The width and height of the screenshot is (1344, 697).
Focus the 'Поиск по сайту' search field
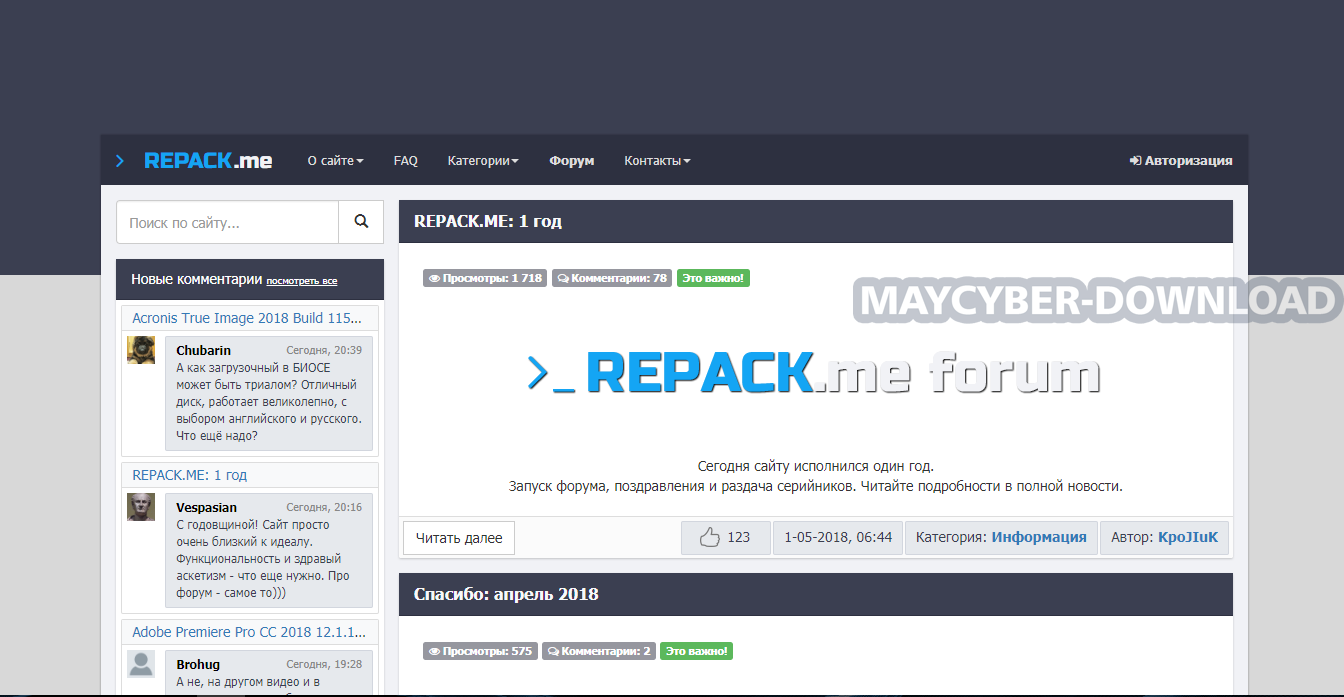click(x=228, y=222)
